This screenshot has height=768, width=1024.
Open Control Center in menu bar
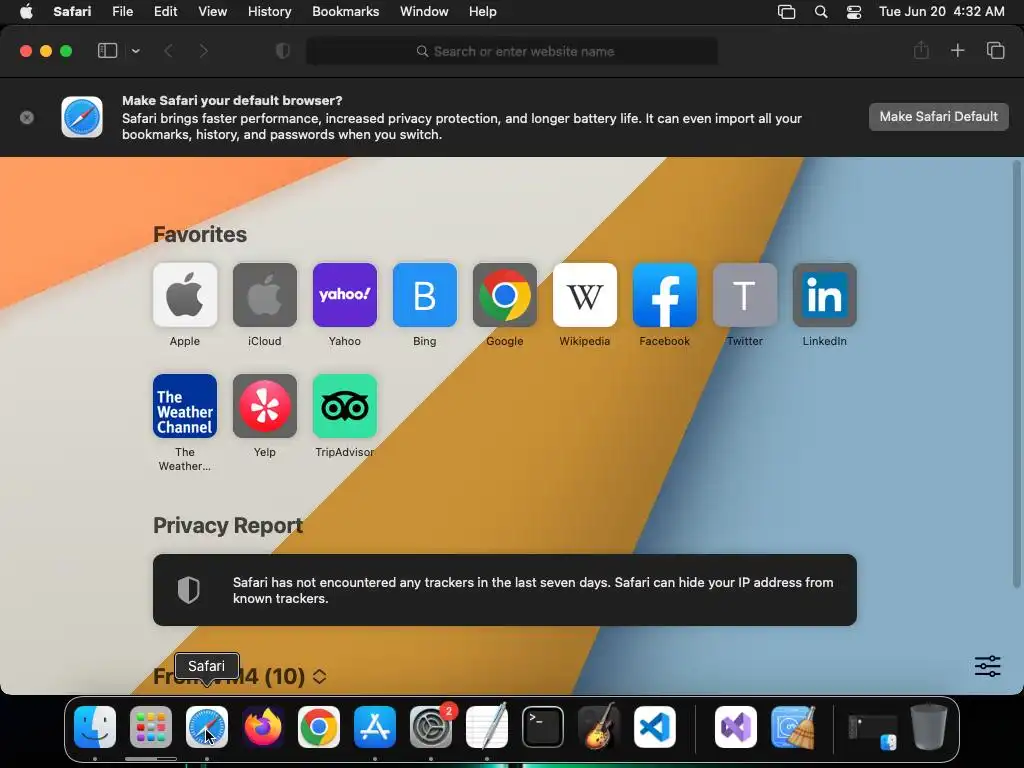click(854, 12)
